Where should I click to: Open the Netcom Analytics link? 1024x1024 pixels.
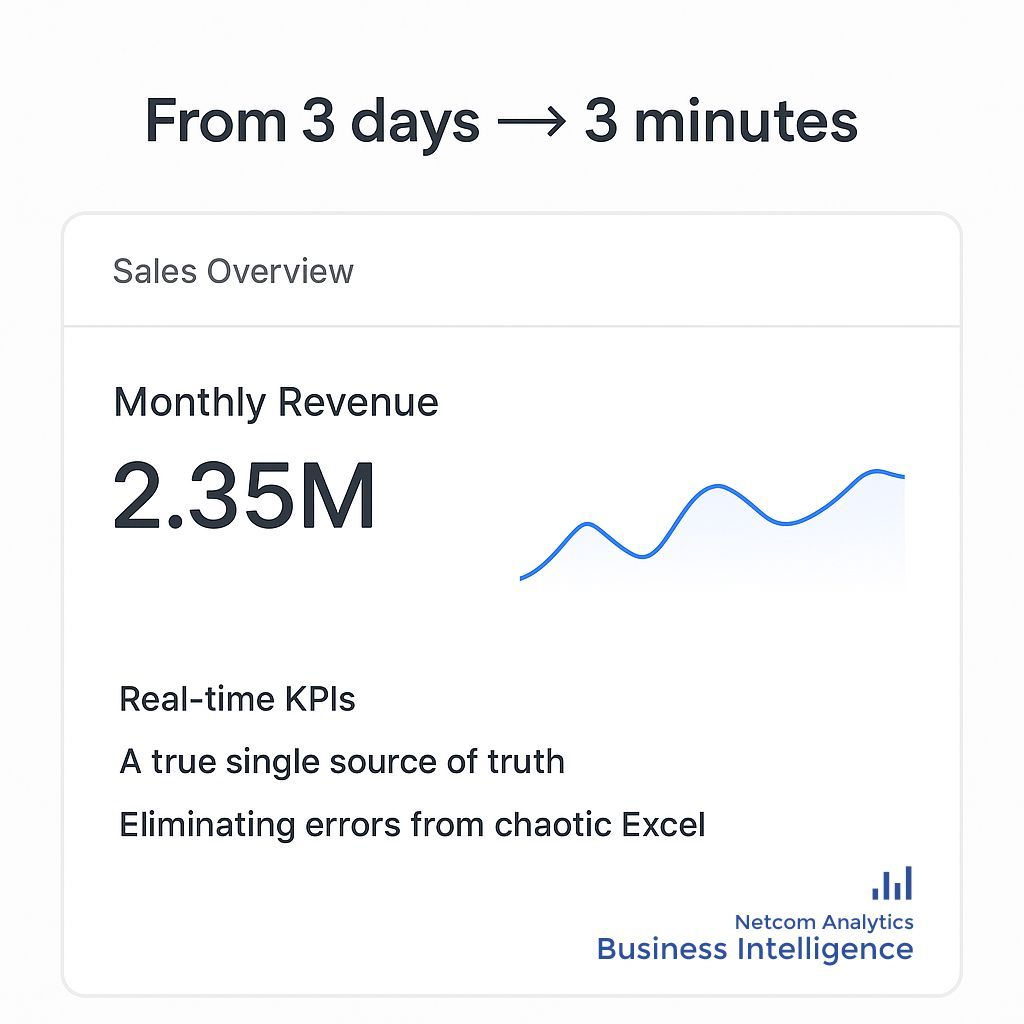[823, 921]
